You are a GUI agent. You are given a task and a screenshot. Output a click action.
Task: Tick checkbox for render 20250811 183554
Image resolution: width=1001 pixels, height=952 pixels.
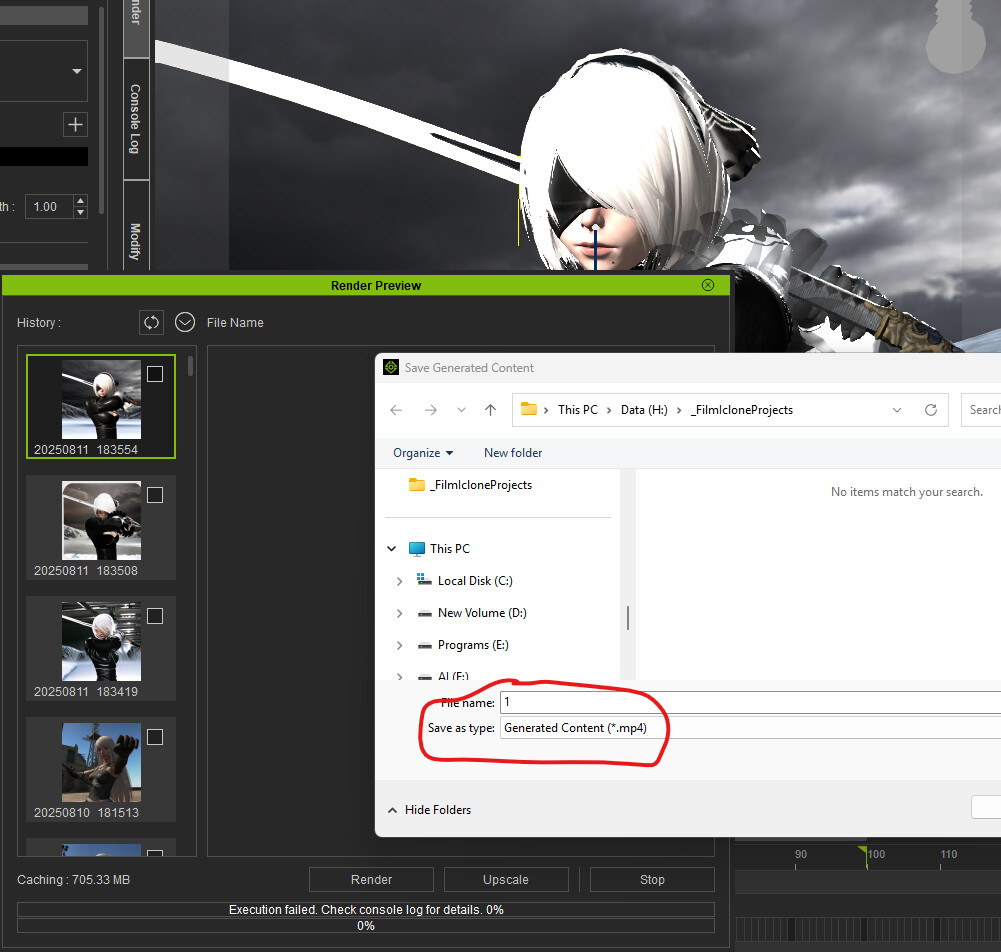tap(155, 374)
